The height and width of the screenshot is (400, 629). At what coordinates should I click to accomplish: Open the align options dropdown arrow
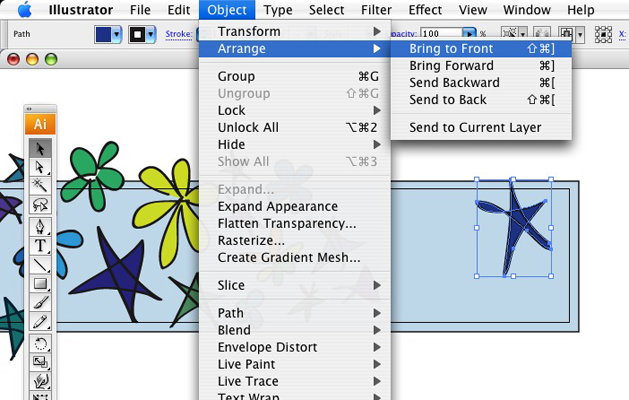(x=580, y=35)
